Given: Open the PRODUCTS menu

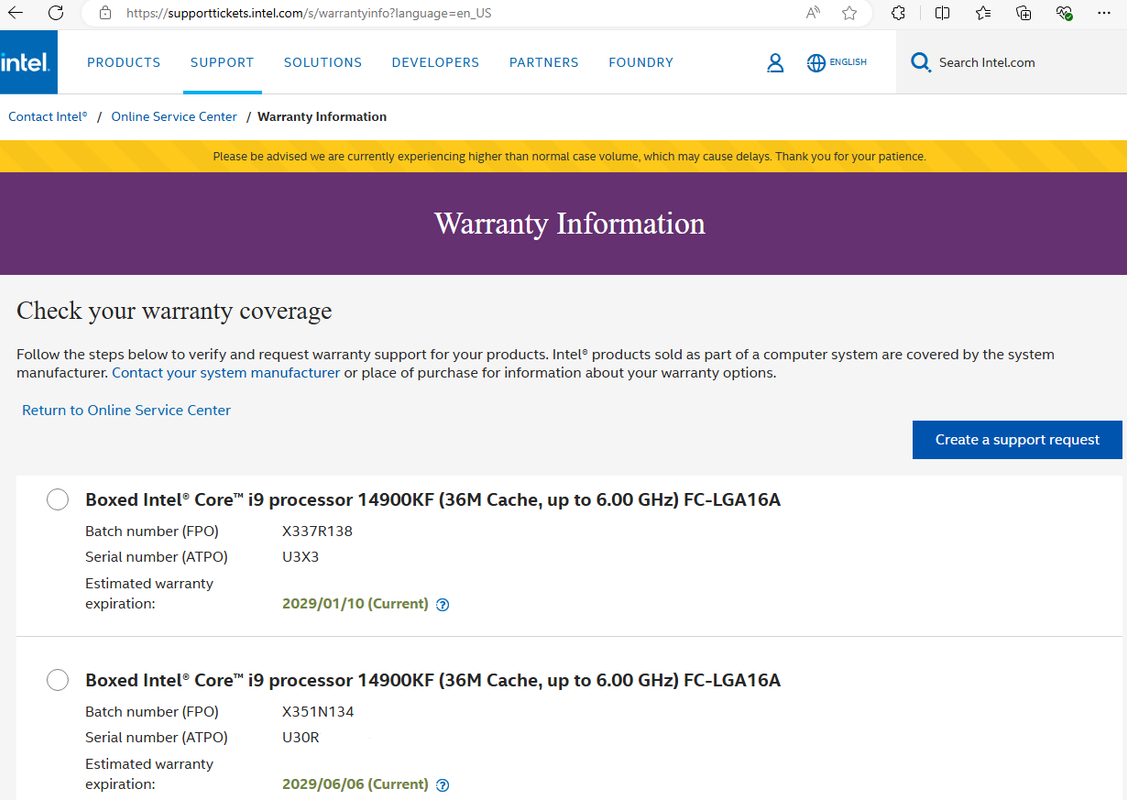Looking at the screenshot, I should [124, 63].
